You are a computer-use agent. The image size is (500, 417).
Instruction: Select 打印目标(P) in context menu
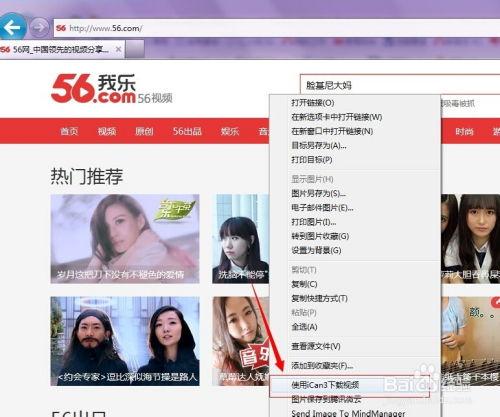coord(355,160)
